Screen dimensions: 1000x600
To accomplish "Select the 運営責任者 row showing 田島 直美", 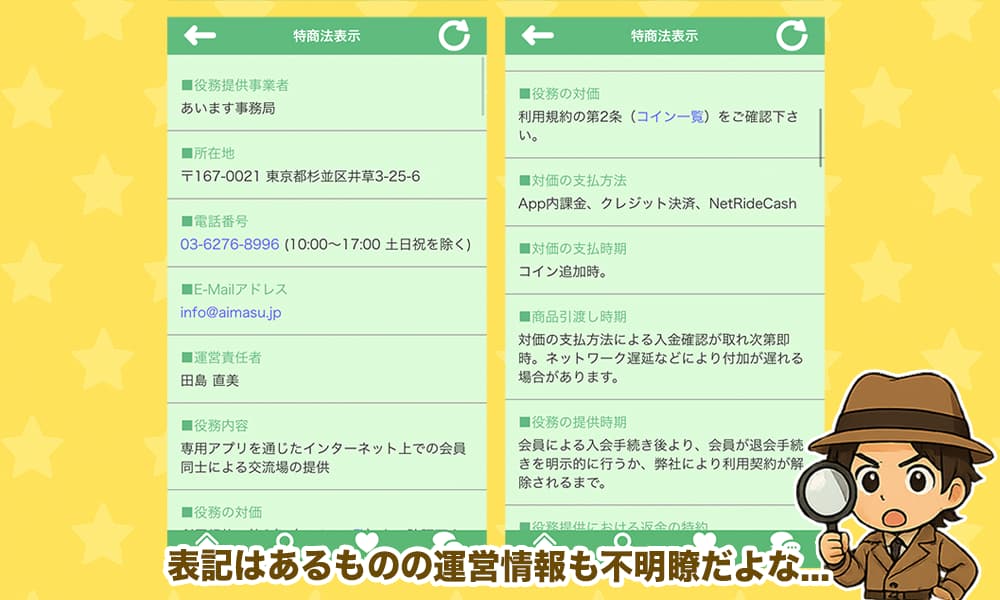I will point(325,369).
